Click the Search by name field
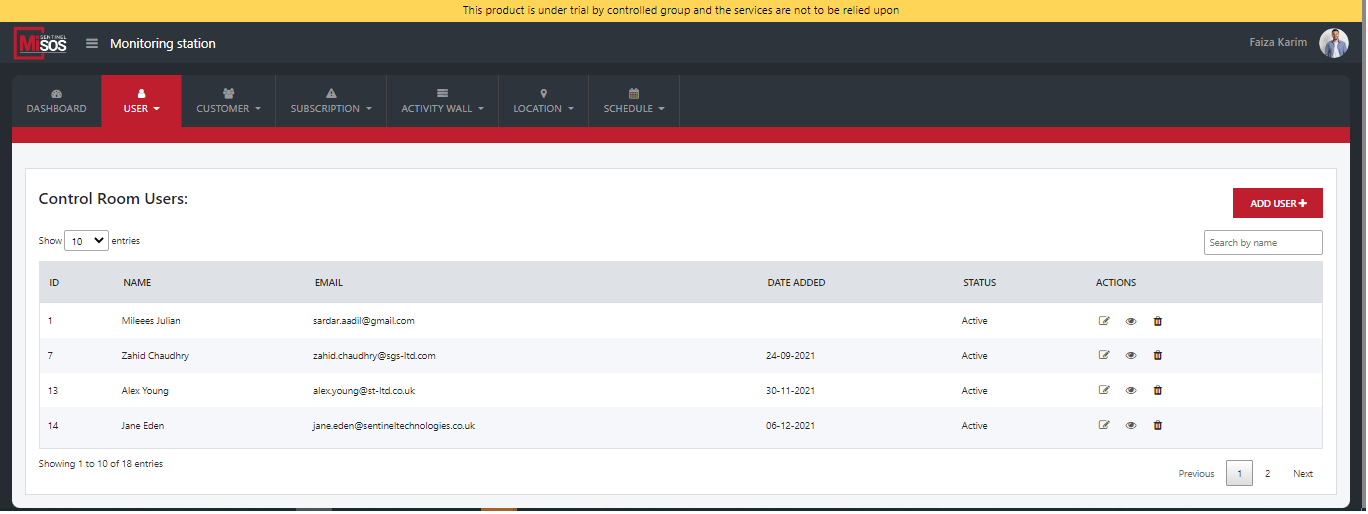This screenshot has width=1368, height=514. (1262, 242)
